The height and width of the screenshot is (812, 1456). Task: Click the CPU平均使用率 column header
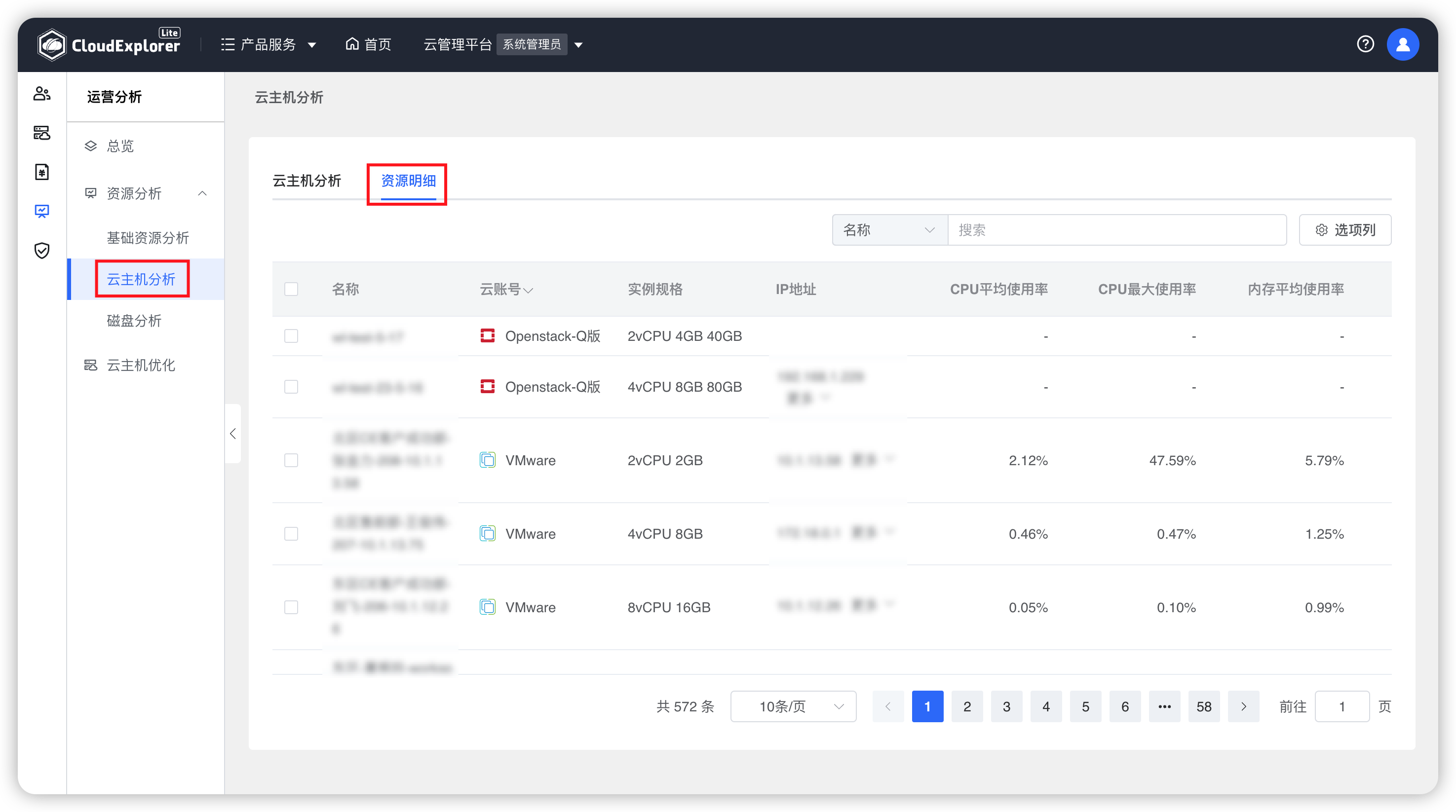(999, 289)
